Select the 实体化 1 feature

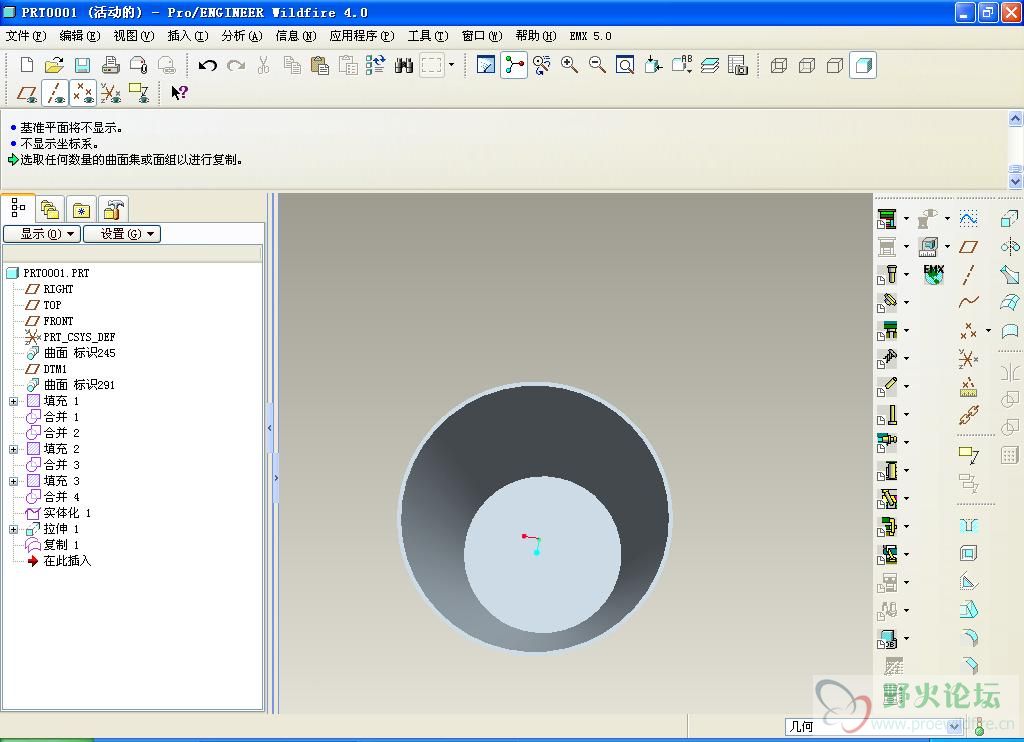(x=58, y=513)
